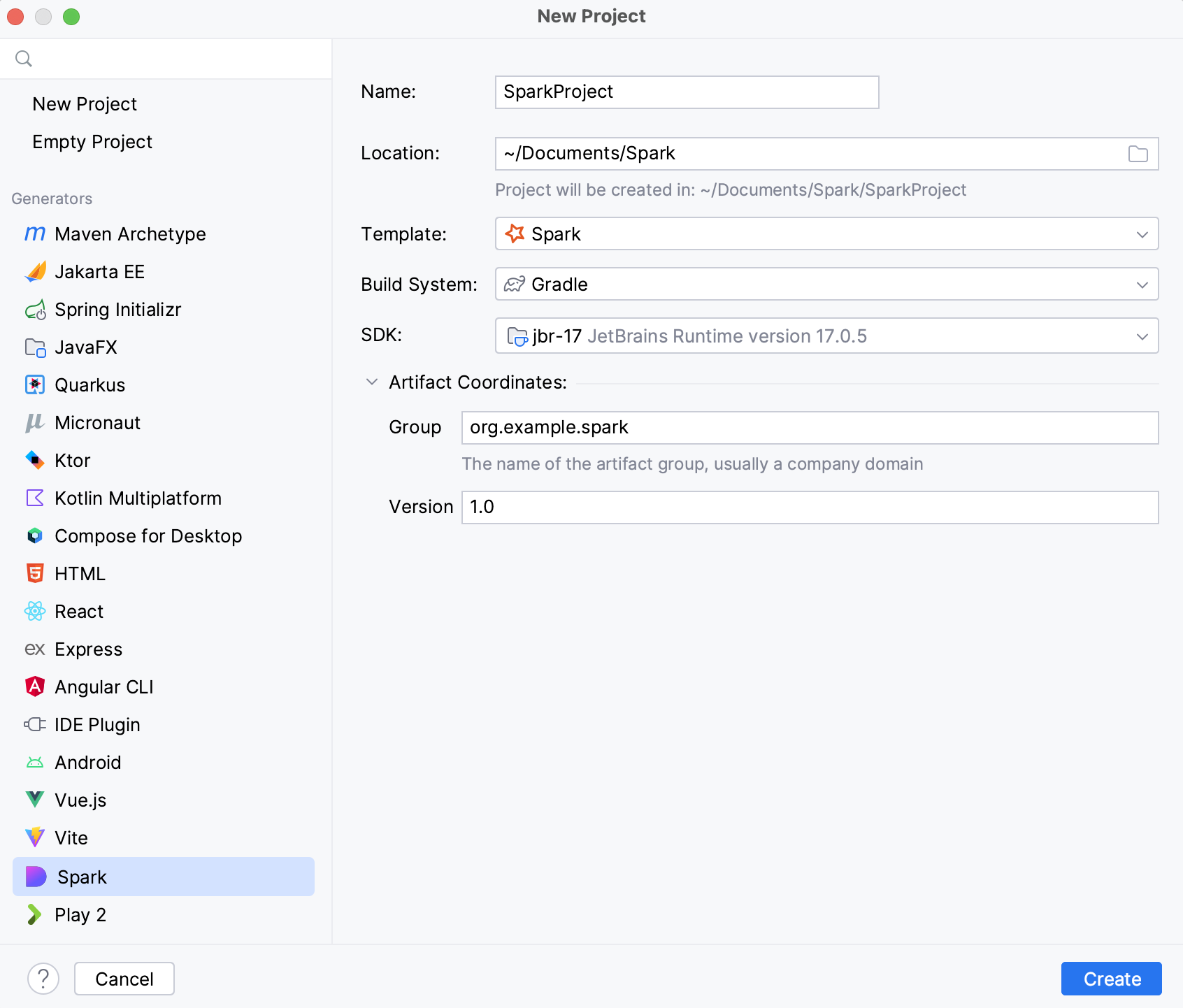The image size is (1183, 1008).
Task: Click the Cancel button
Action: click(x=124, y=979)
